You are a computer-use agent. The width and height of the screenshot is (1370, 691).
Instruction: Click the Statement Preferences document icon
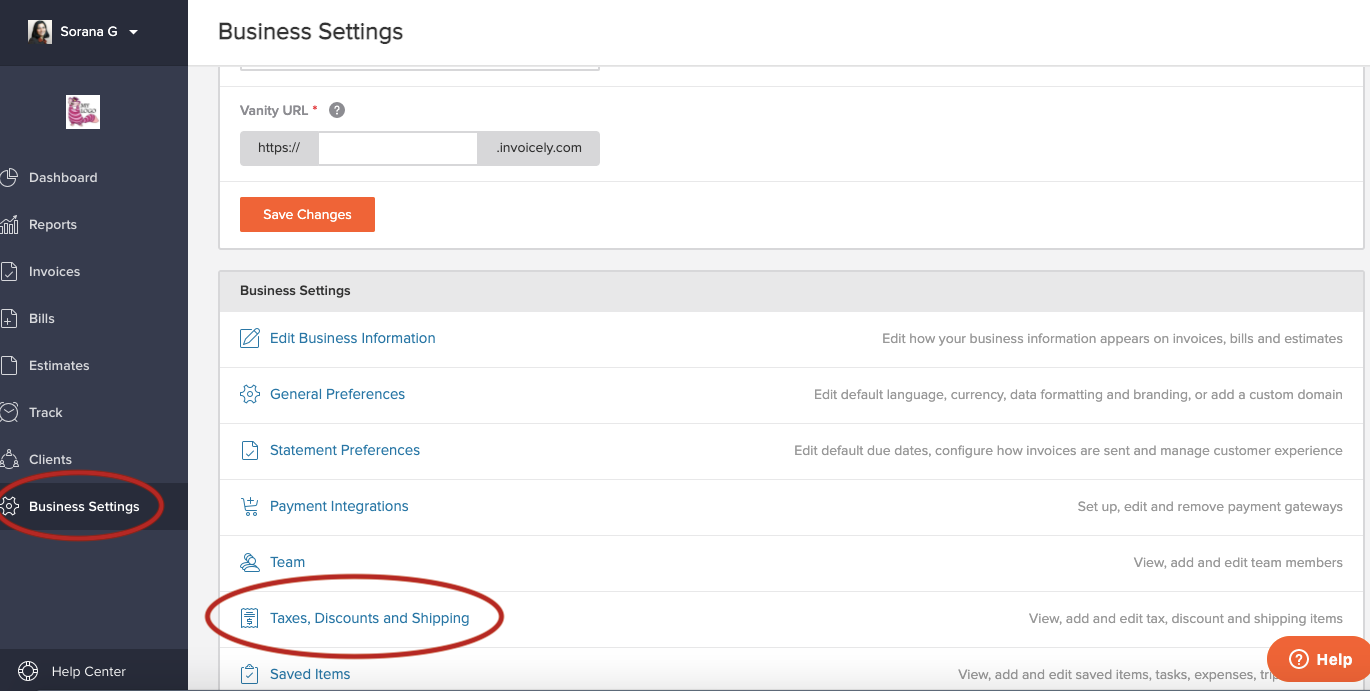click(x=250, y=450)
